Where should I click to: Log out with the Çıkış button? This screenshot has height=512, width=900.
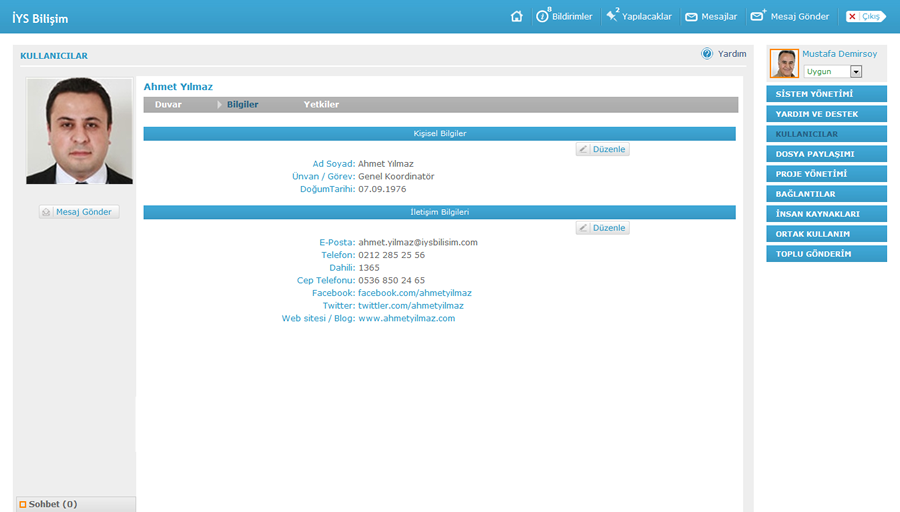click(865, 17)
